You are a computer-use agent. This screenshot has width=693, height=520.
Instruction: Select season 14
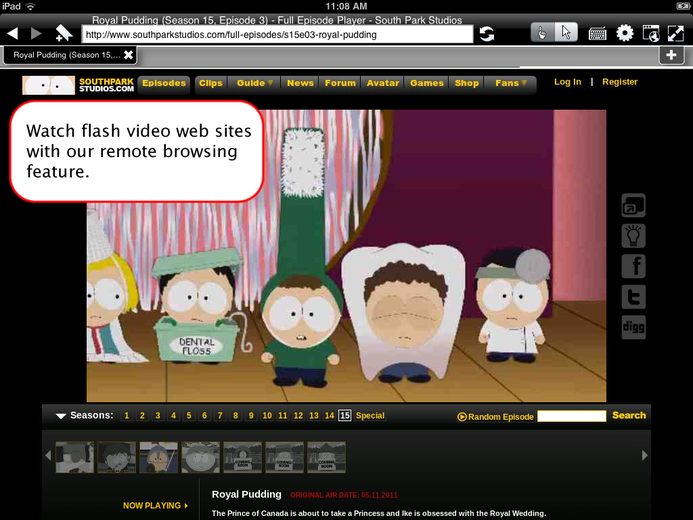pos(329,416)
